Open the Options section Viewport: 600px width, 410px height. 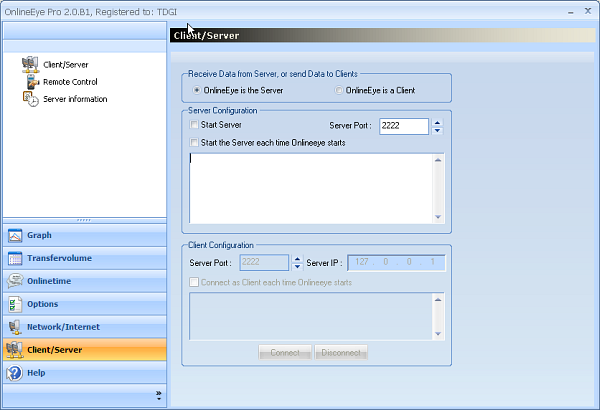[85, 304]
